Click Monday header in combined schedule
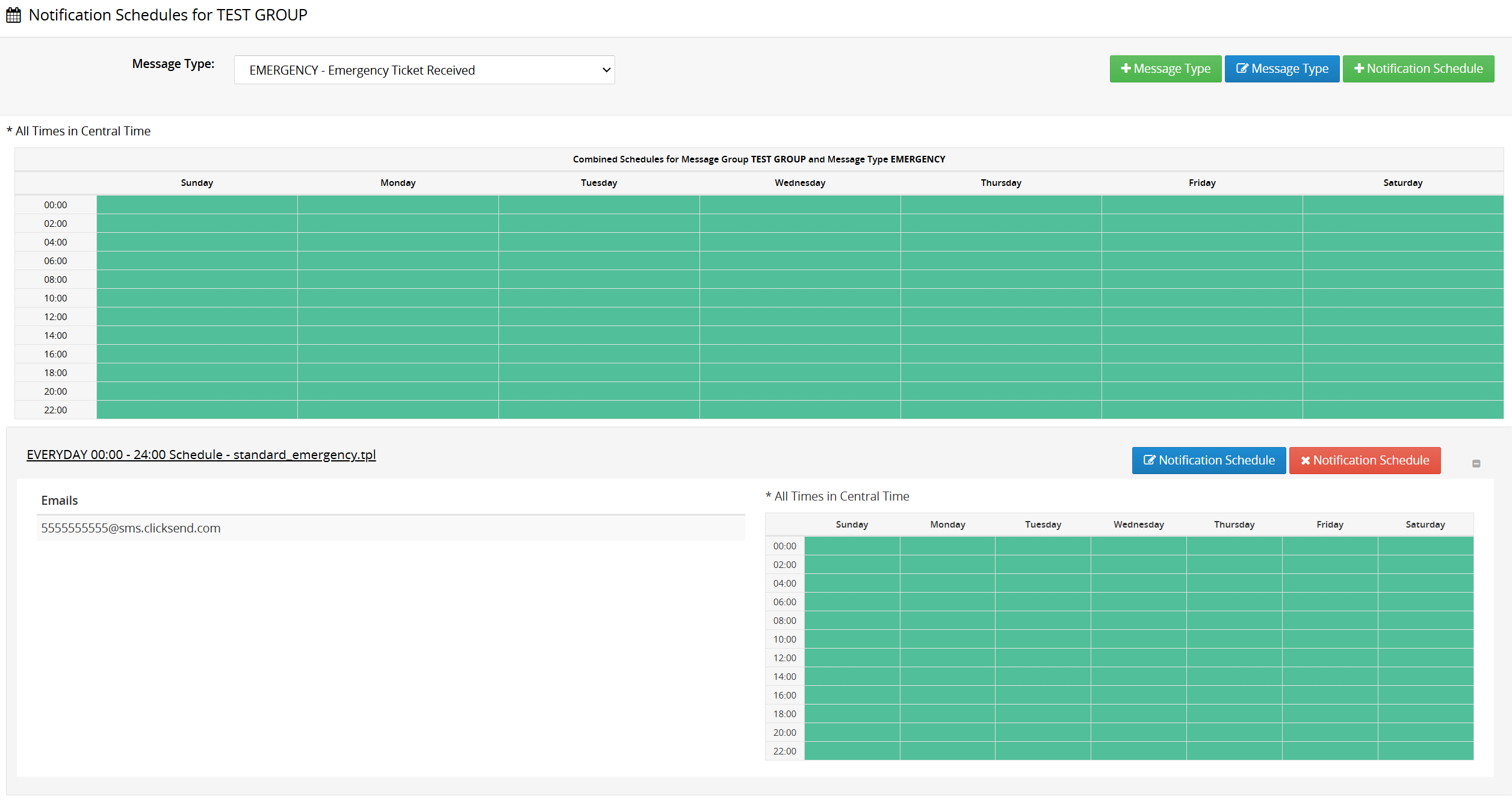The width and height of the screenshot is (1512, 808). click(x=398, y=183)
